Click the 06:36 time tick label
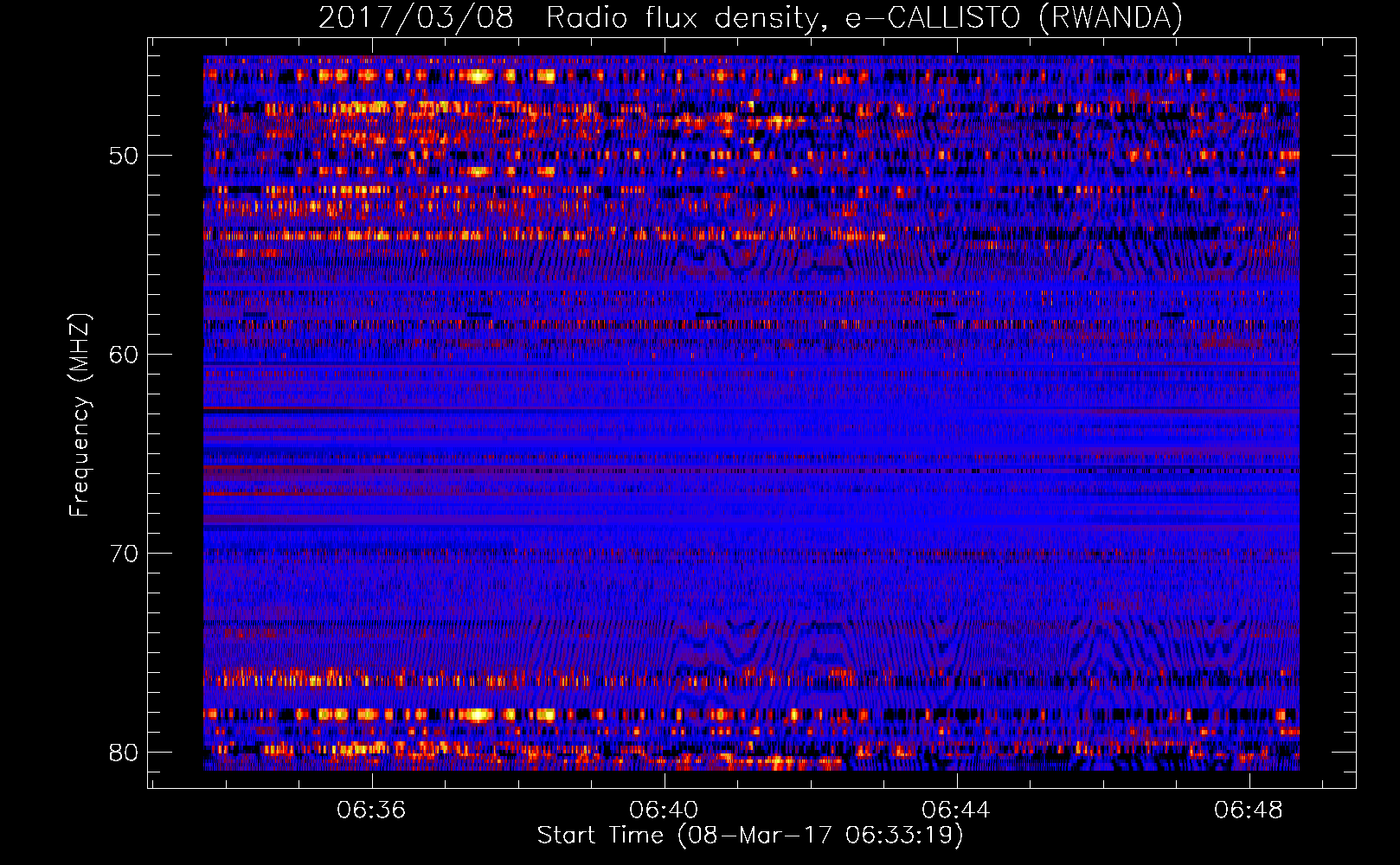Screen dimensions: 1400x865 point(371,810)
